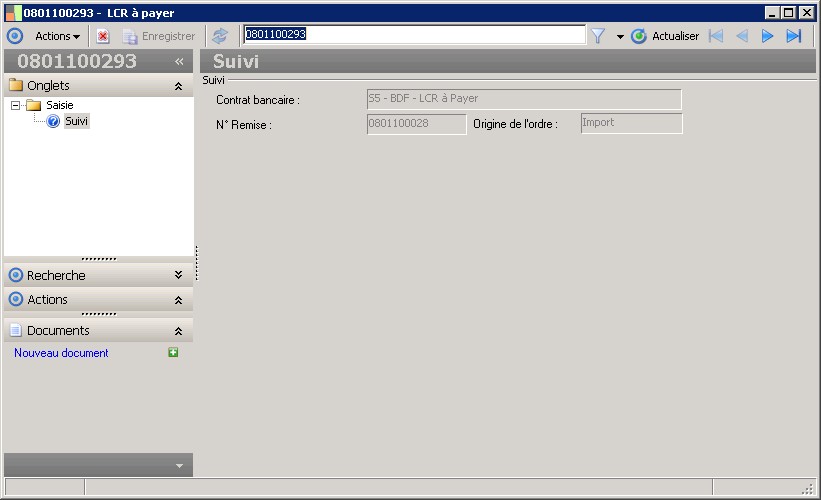Click the funnel filter icon

point(598,36)
